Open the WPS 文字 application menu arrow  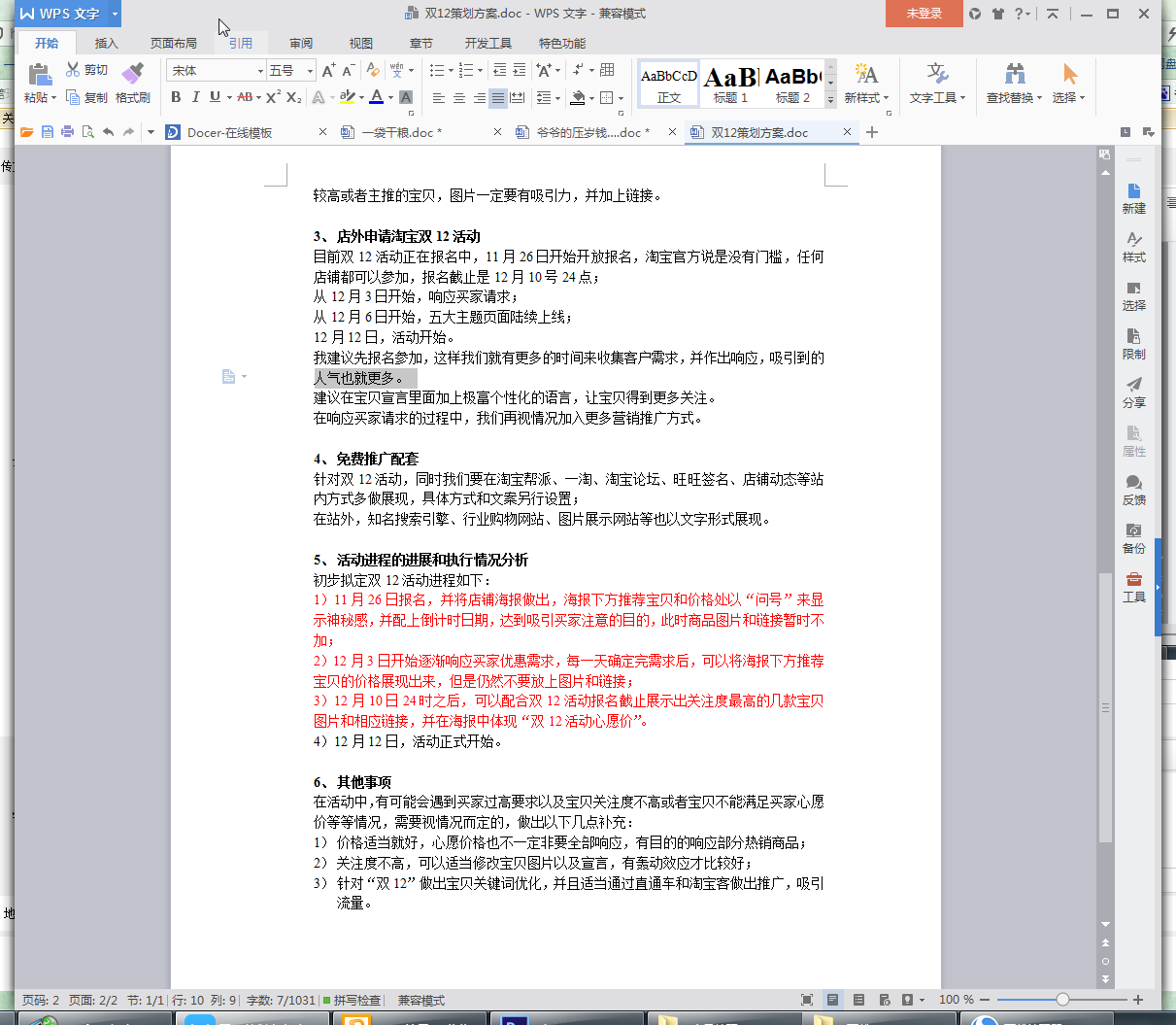(x=115, y=14)
